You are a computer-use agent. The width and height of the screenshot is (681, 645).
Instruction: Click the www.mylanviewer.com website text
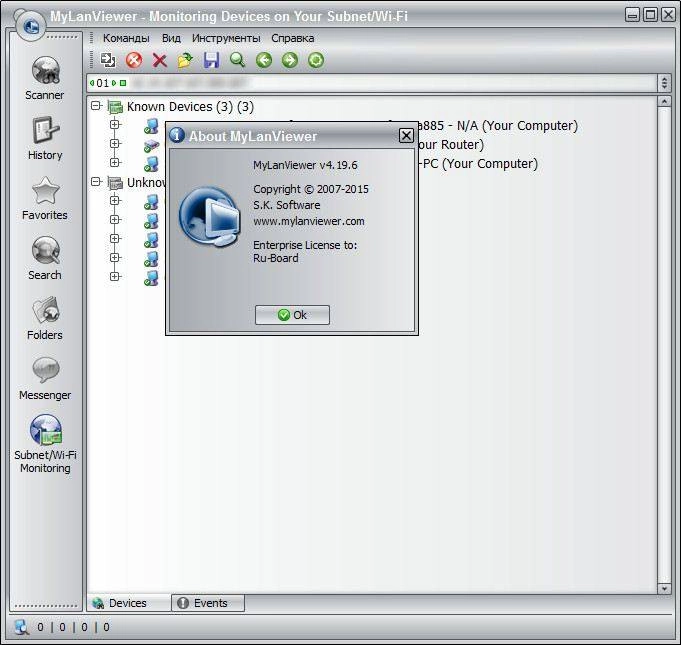309,221
